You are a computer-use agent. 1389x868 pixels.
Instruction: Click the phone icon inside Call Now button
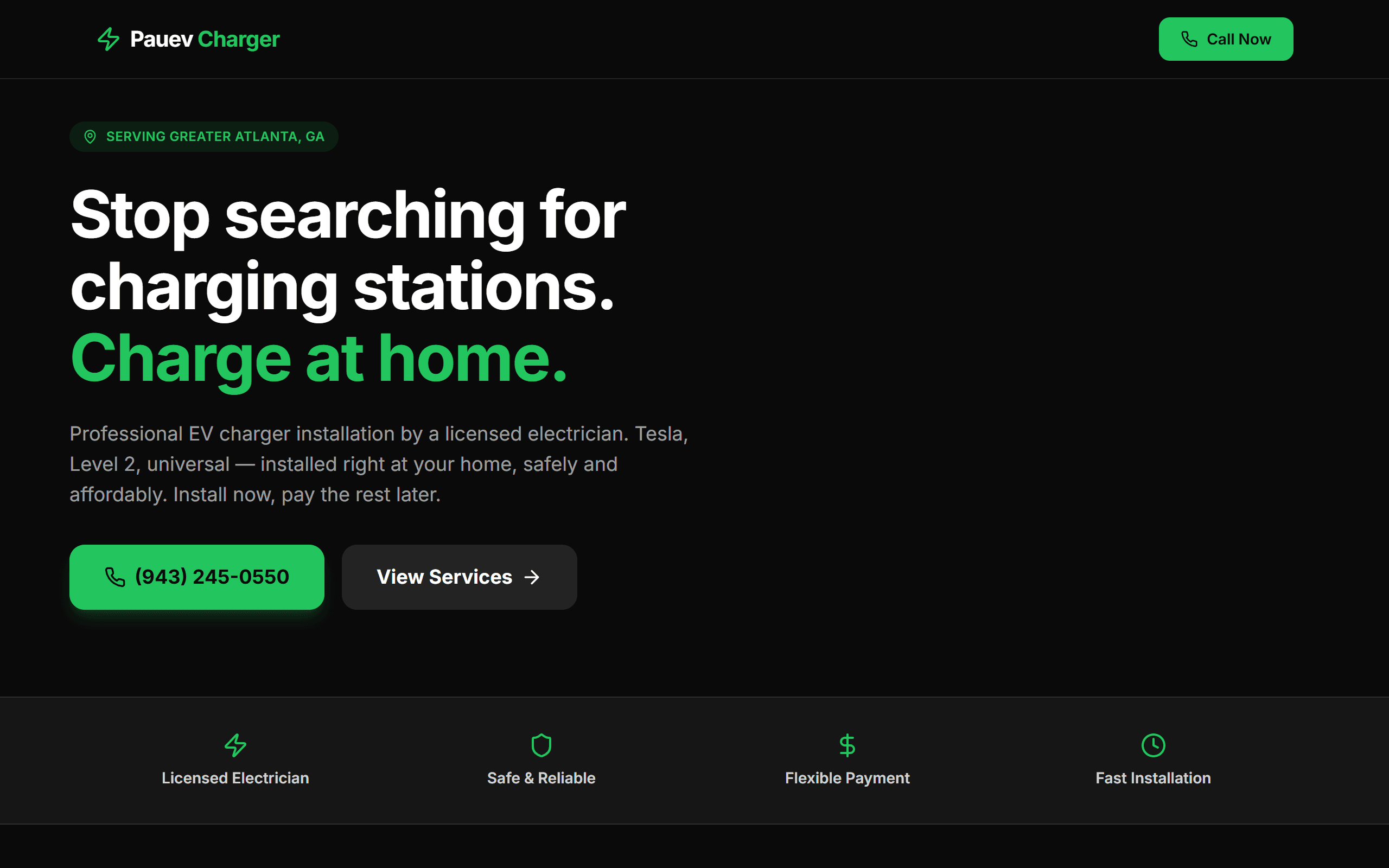(x=1189, y=39)
